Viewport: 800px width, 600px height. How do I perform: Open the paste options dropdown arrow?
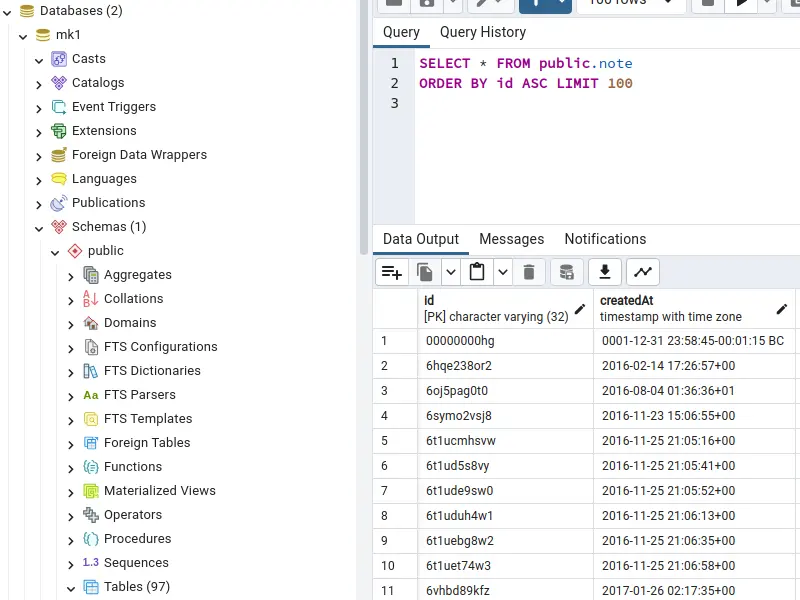(x=502, y=272)
